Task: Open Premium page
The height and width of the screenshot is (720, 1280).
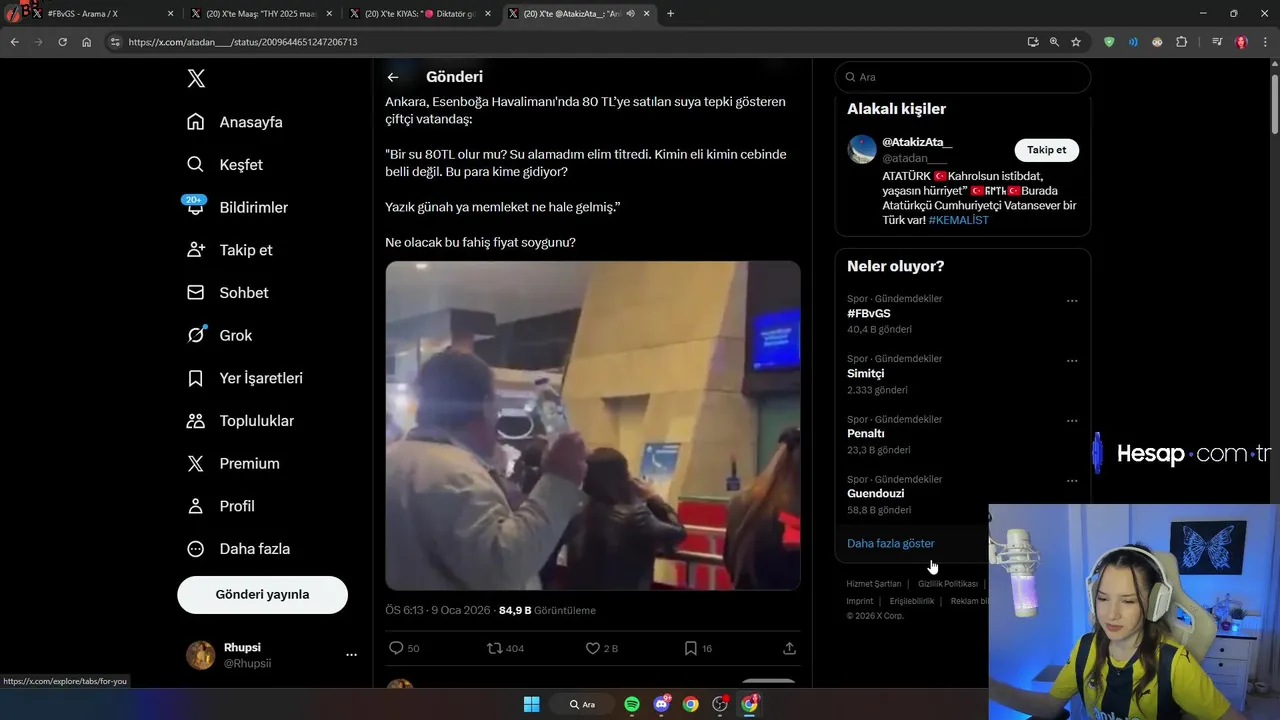Action: point(234,464)
